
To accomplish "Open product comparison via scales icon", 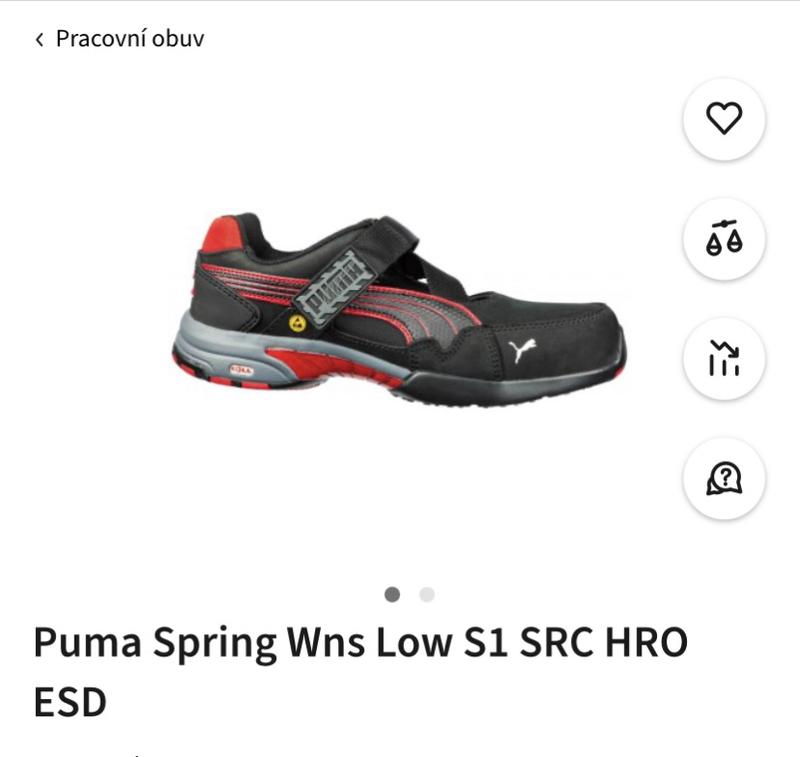I will pos(724,238).
